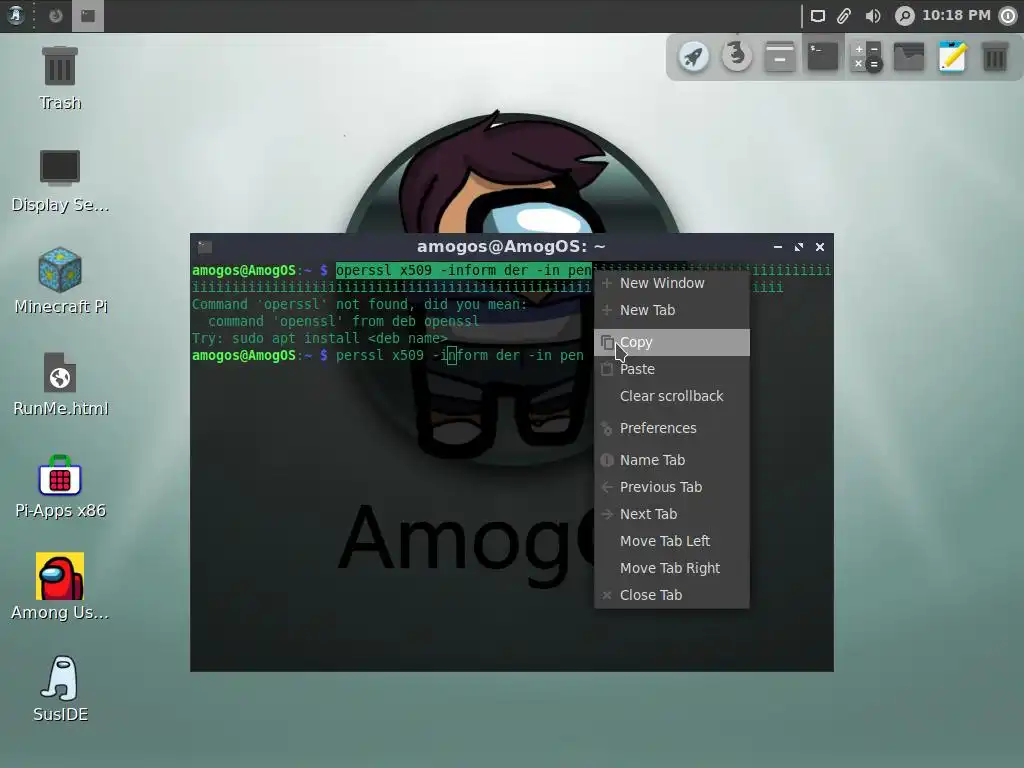The image size is (1024, 768).
Task: Click Copy in the context menu
Action: 672,342
